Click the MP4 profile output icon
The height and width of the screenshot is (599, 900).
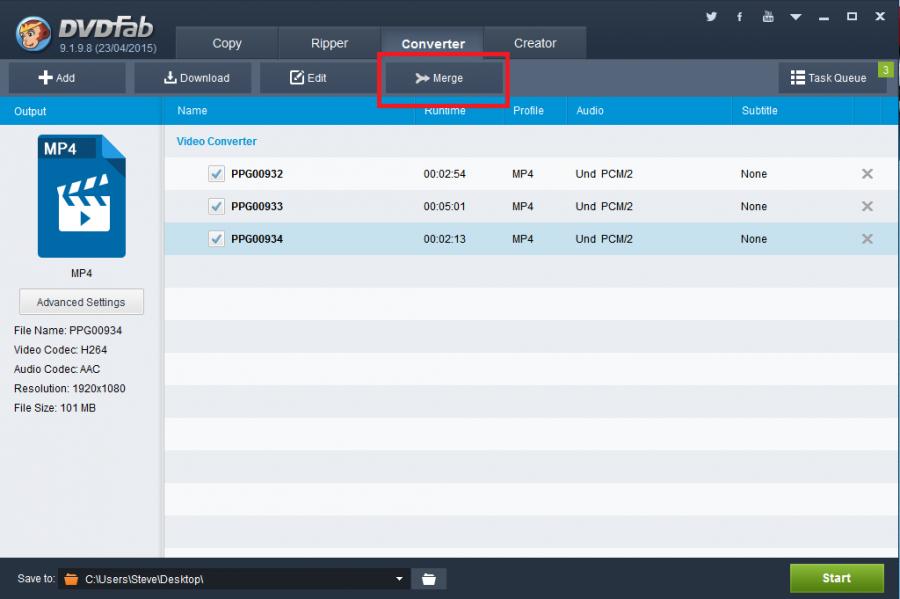point(81,197)
